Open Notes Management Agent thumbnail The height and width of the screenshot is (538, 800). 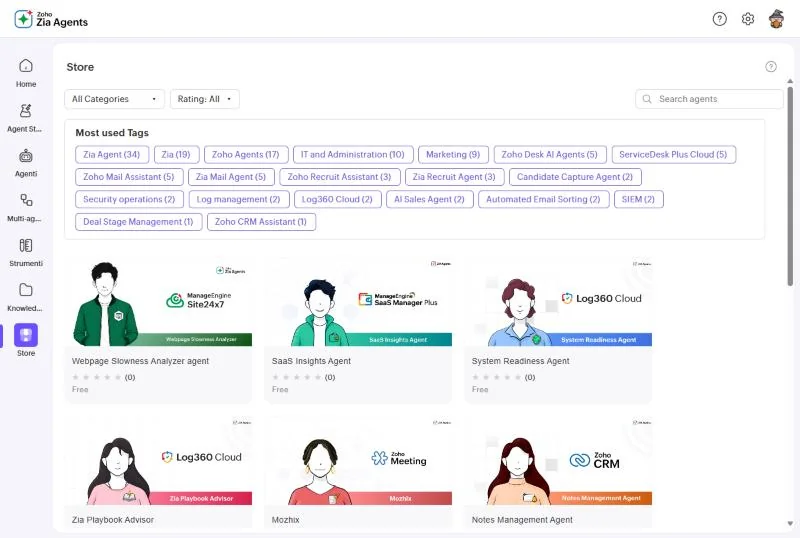pos(558,461)
